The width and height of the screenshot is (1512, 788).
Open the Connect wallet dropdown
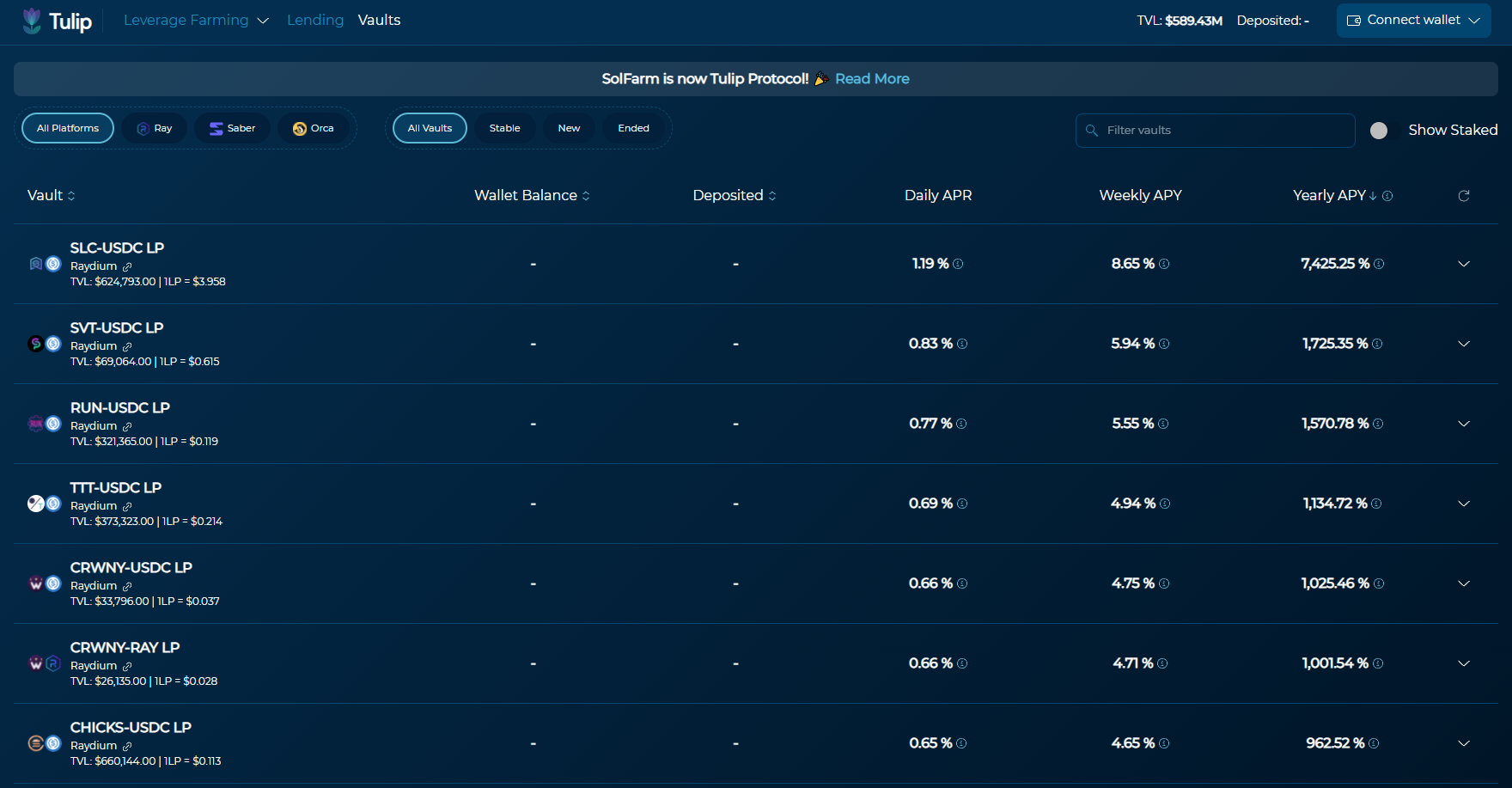1413,20
